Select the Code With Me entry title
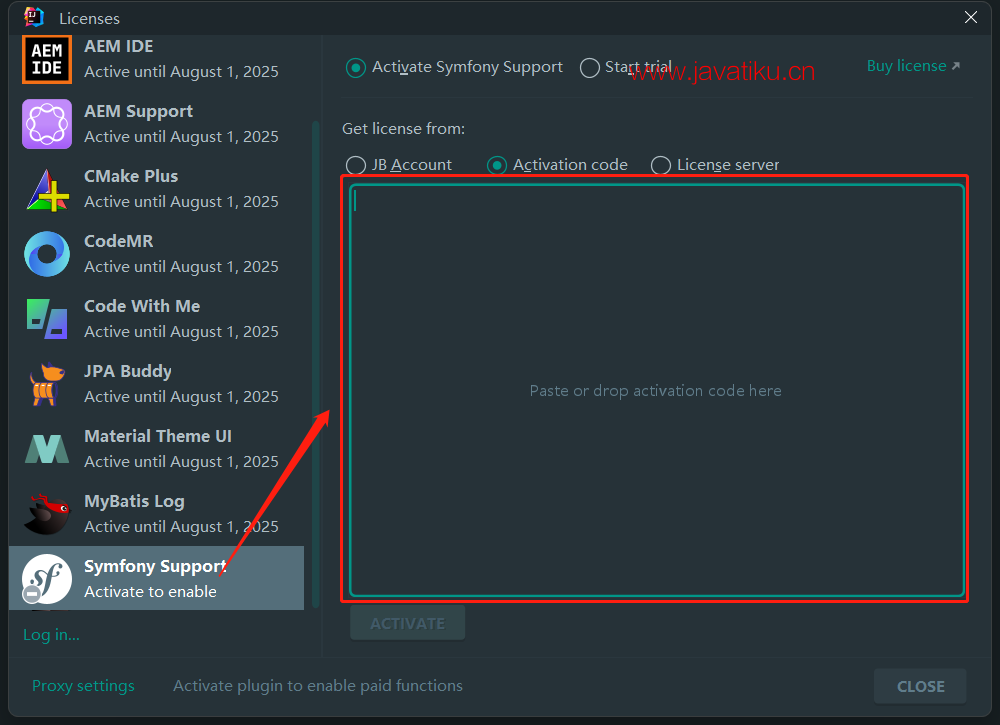 (142, 307)
